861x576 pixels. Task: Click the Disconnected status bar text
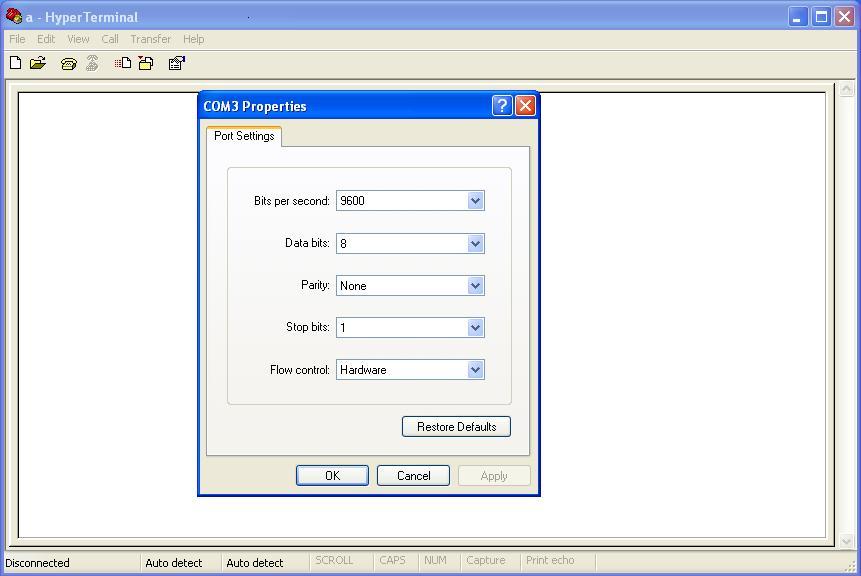37,563
